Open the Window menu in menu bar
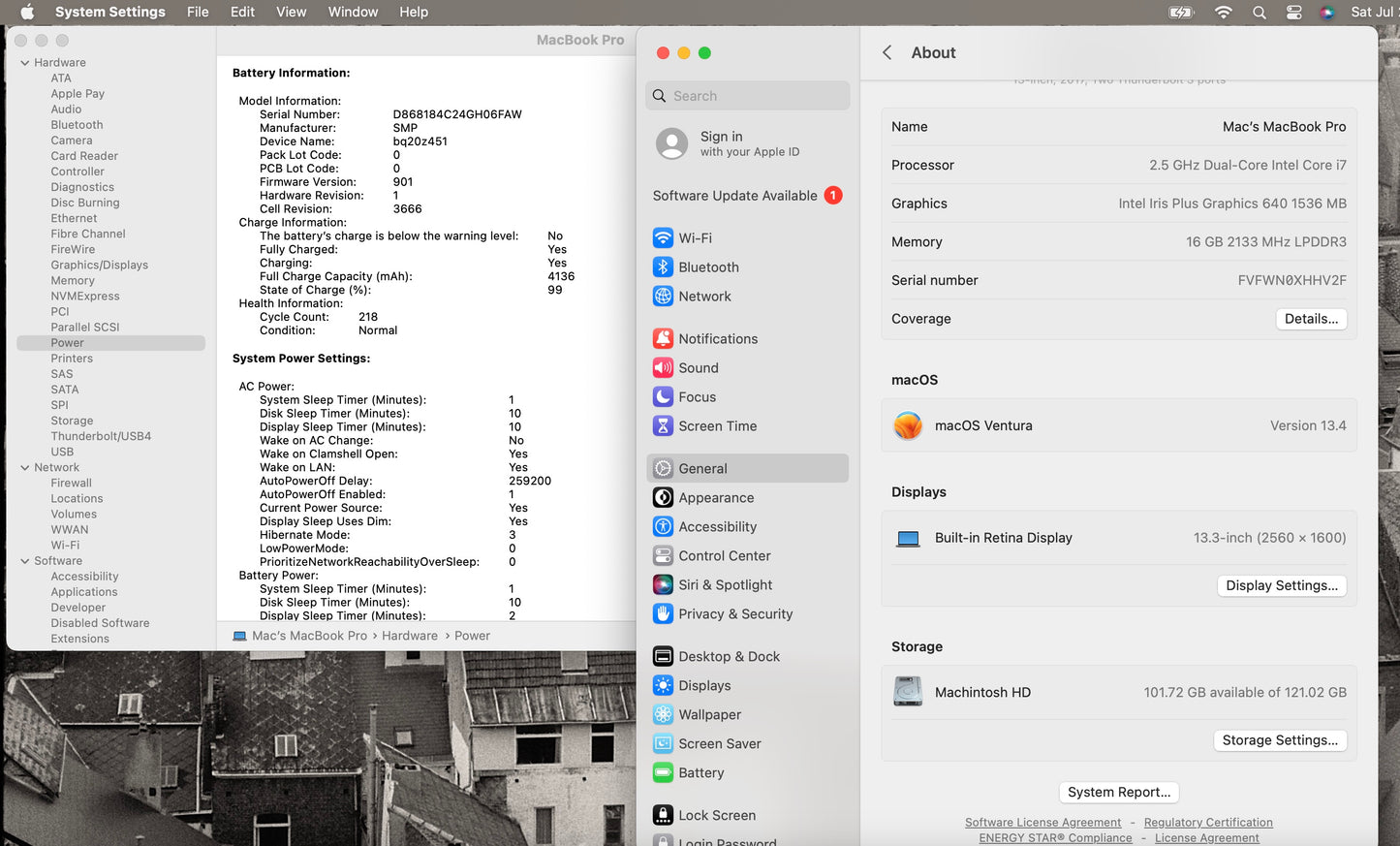1400x846 pixels. pyautogui.click(x=353, y=12)
